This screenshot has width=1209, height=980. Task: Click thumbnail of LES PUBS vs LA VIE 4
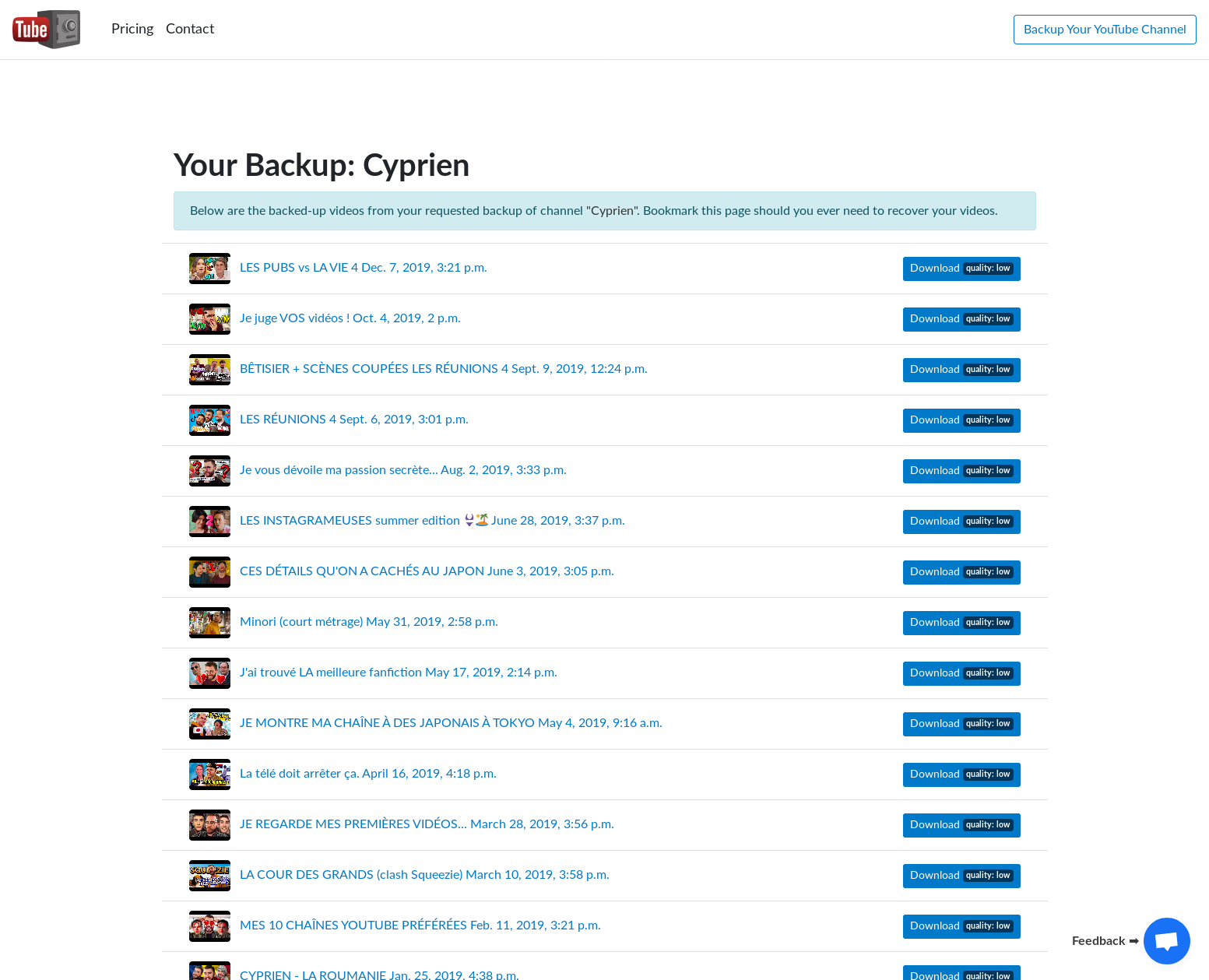click(209, 269)
